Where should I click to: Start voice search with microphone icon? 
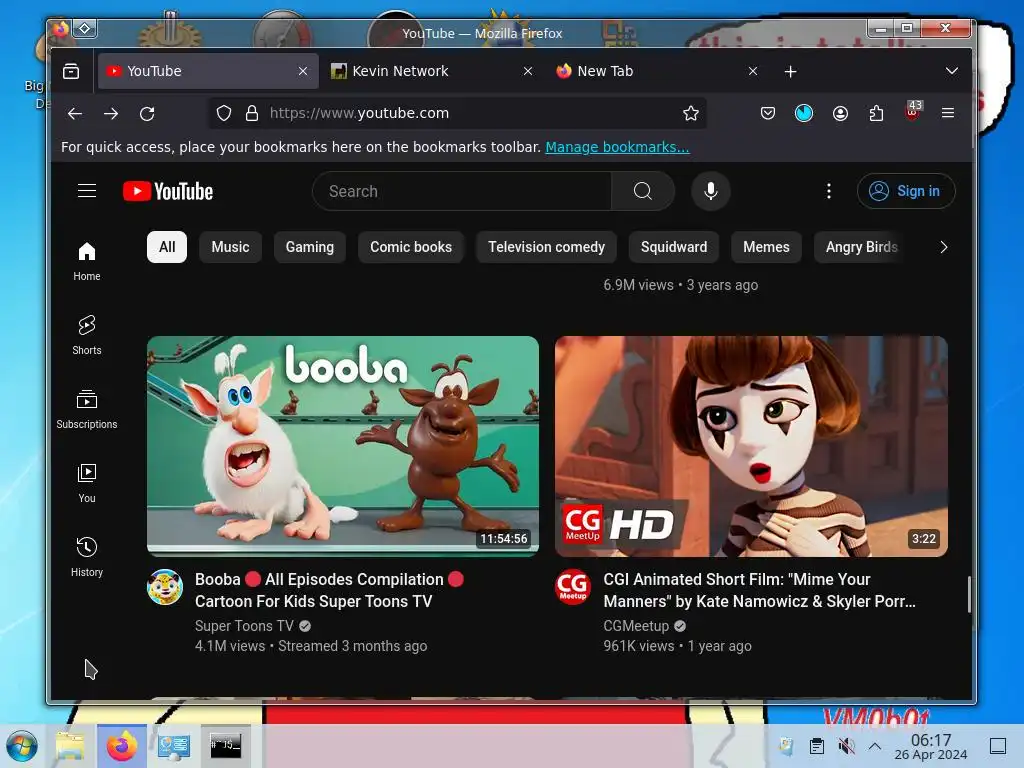[x=711, y=191]
